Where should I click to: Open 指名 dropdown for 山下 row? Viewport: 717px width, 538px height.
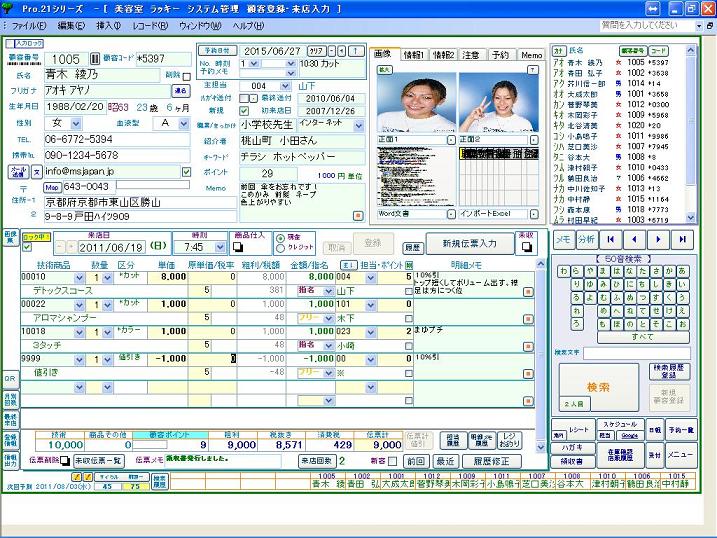(328, 291)
